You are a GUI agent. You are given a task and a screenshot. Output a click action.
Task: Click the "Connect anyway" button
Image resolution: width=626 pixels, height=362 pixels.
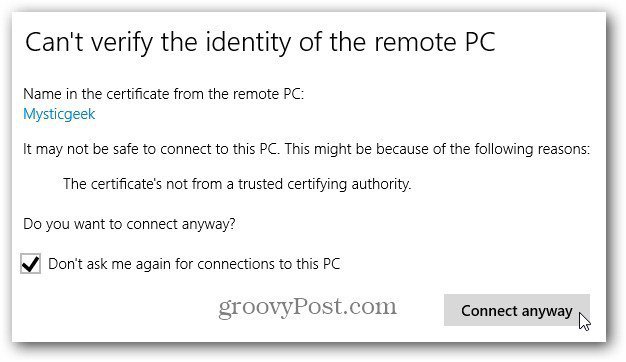517,311
